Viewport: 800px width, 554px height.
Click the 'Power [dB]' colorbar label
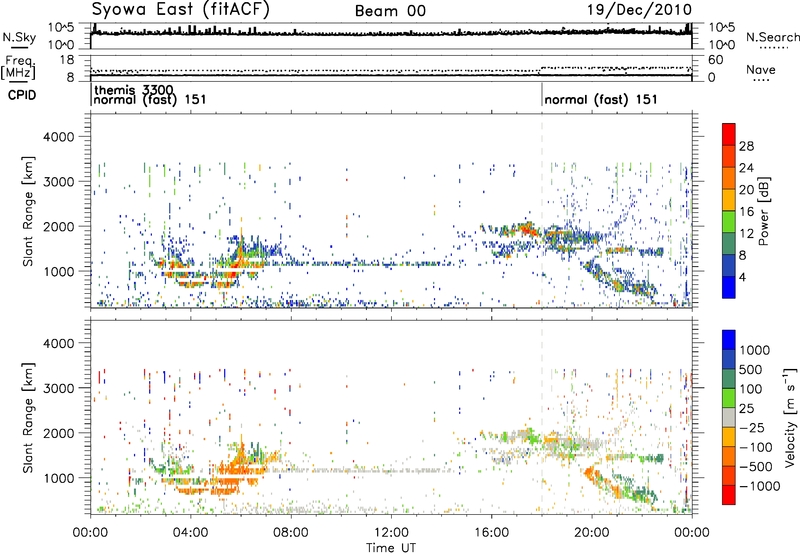[763, 212]
